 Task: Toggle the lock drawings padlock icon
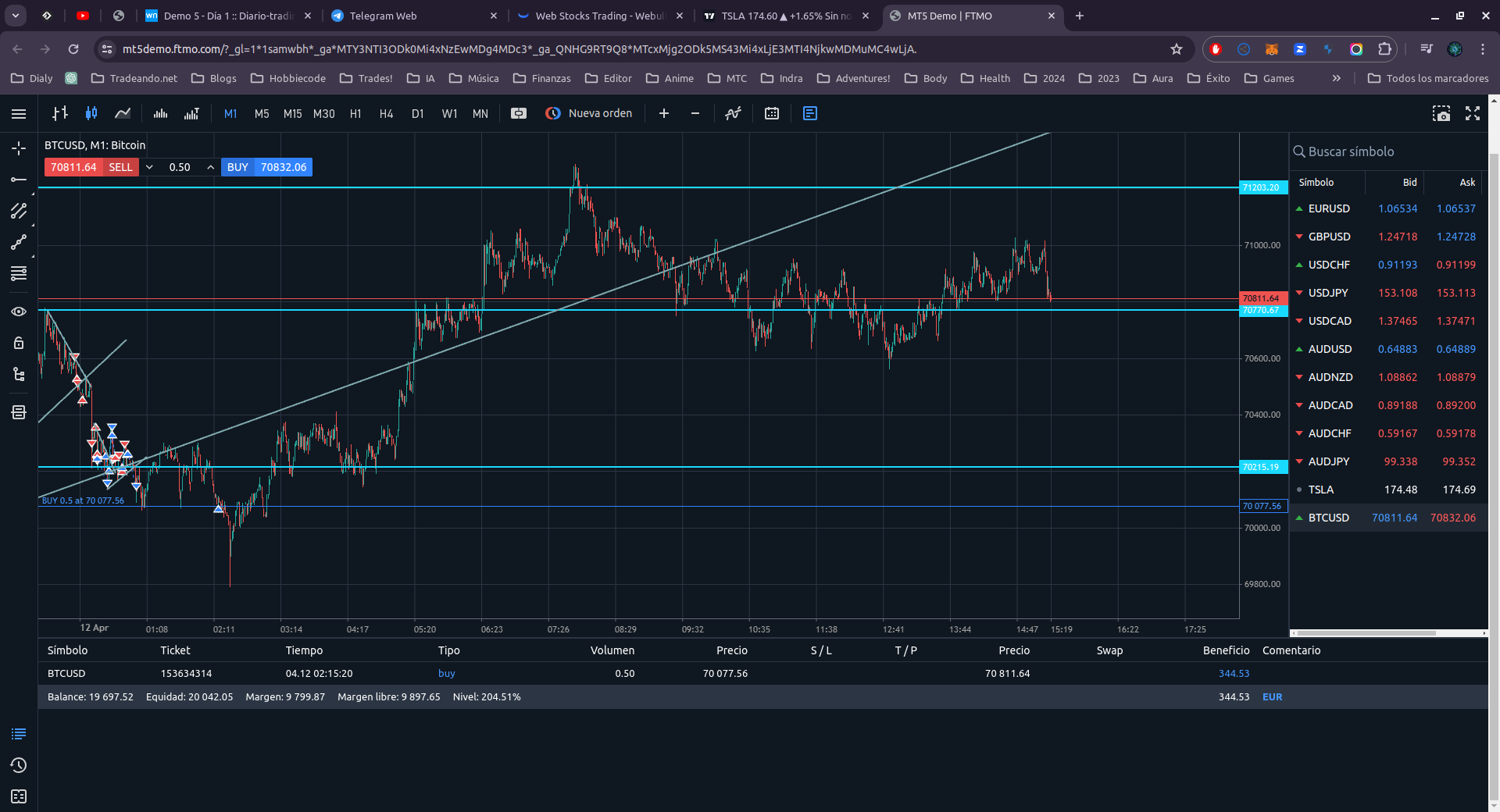click(19, 343)
